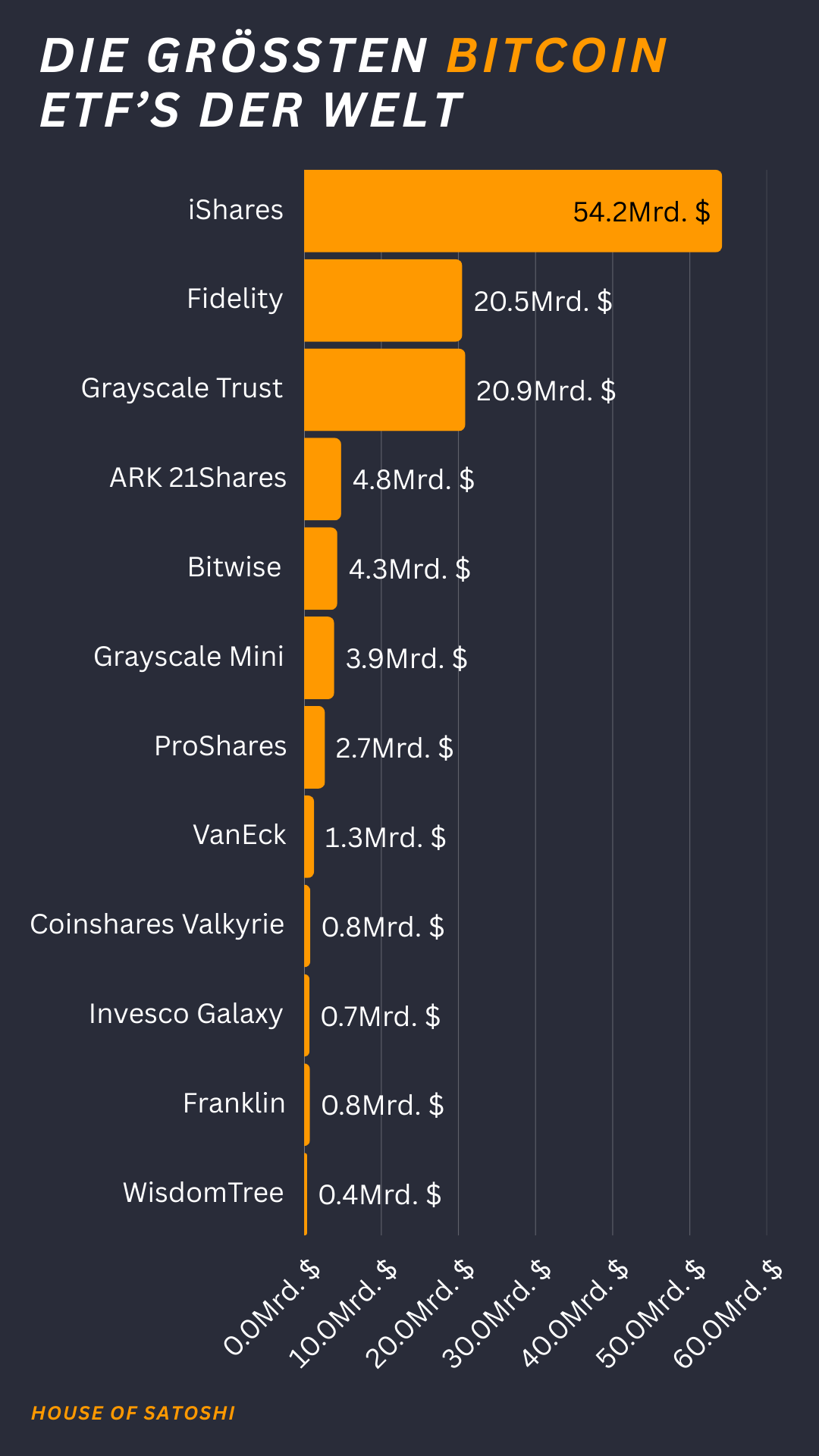This screenshot has height=1456, width=819.
Task: Click the VanEck label
Action: [240, 835]
